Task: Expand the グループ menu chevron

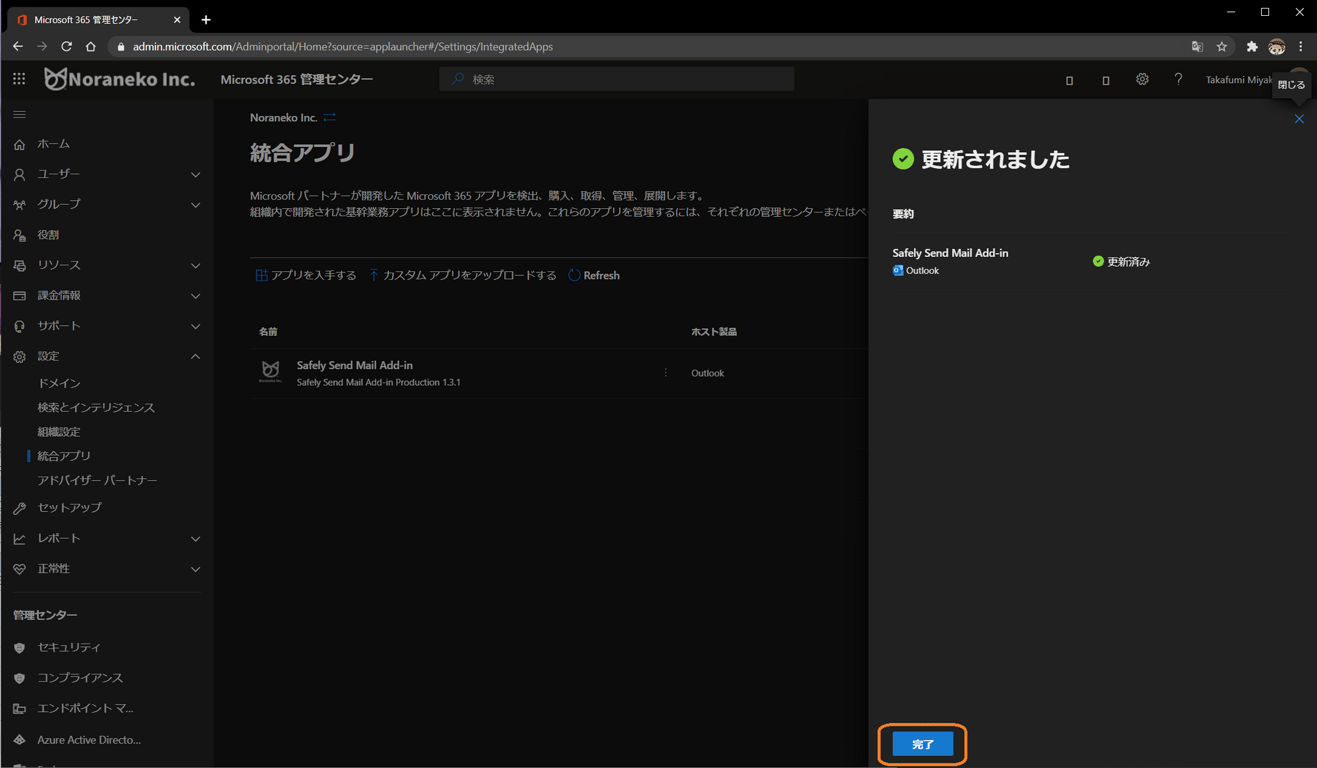Action: (195, 204)
